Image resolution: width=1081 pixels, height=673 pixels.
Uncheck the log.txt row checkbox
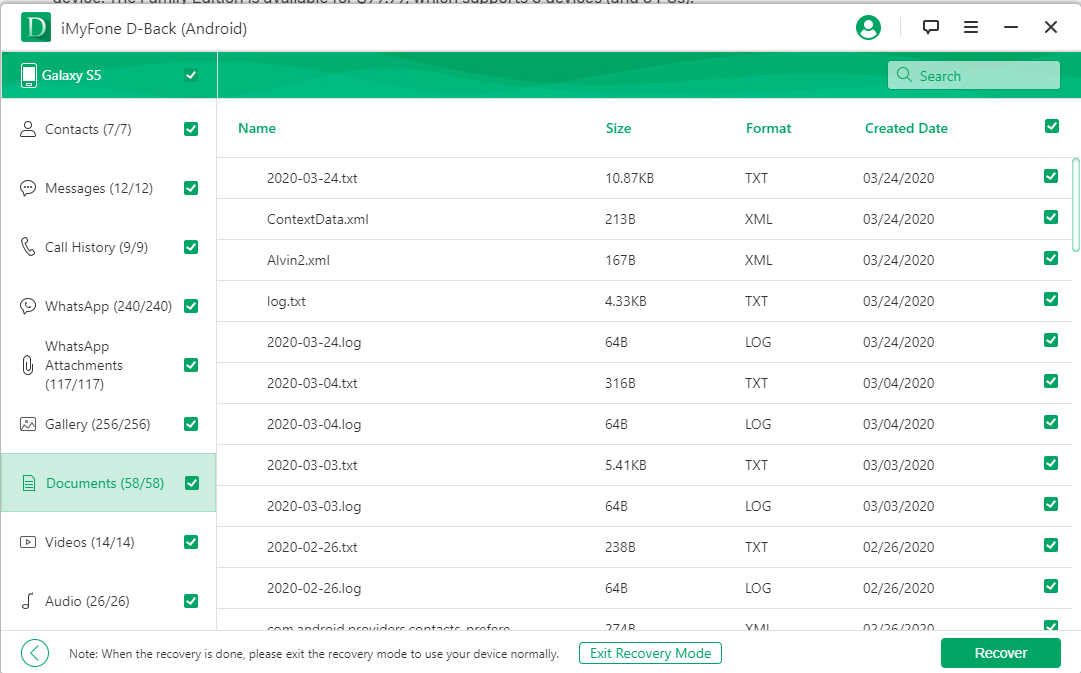click(1051, 299)
